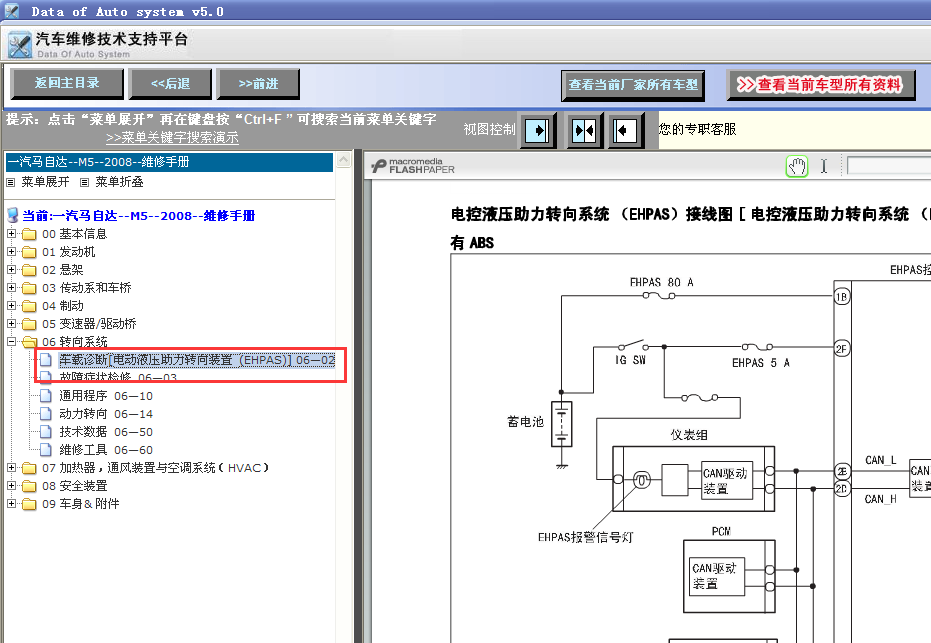This screenshot has height=643, width=931.
Task: Go back with the <<后退 button
Action: point(170,84)
